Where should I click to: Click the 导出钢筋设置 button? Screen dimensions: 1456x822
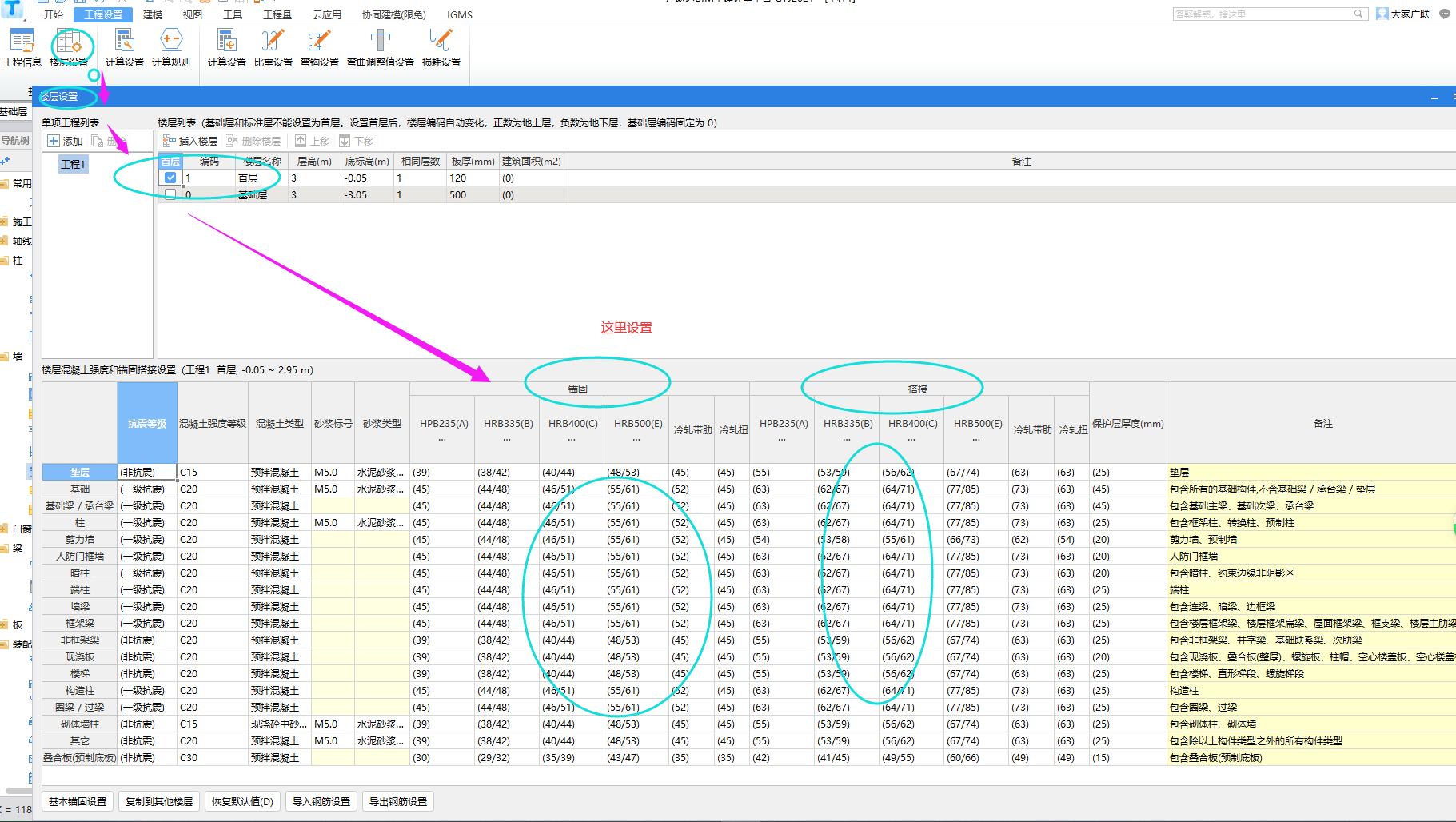pyautogui.click(x=398, y=801)
